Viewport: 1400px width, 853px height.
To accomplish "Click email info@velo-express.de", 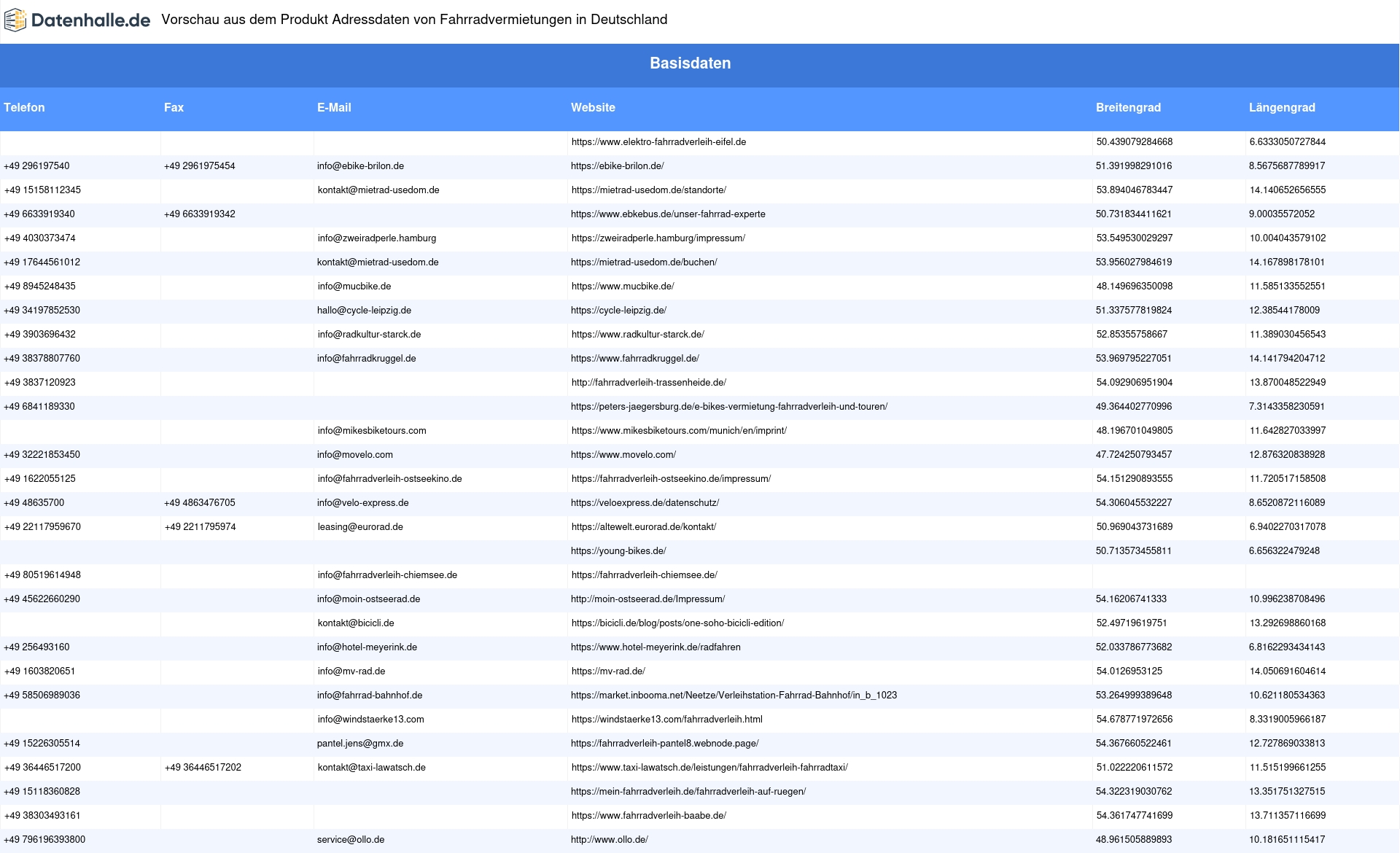I will click(362, 503).
